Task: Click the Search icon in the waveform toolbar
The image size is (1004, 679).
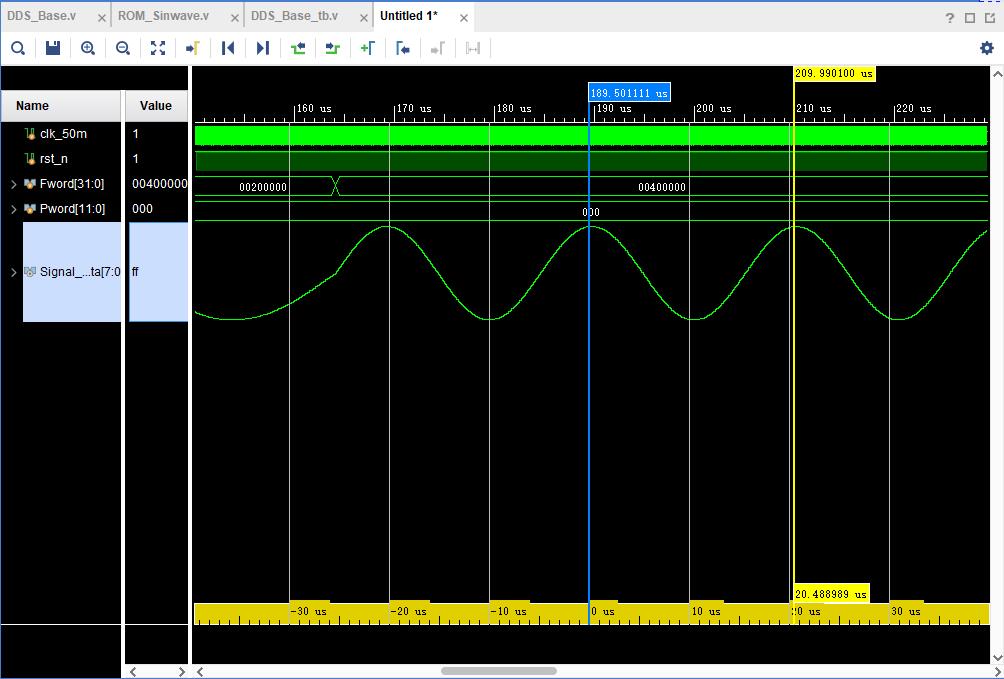Action: click(x=18, y=48)
